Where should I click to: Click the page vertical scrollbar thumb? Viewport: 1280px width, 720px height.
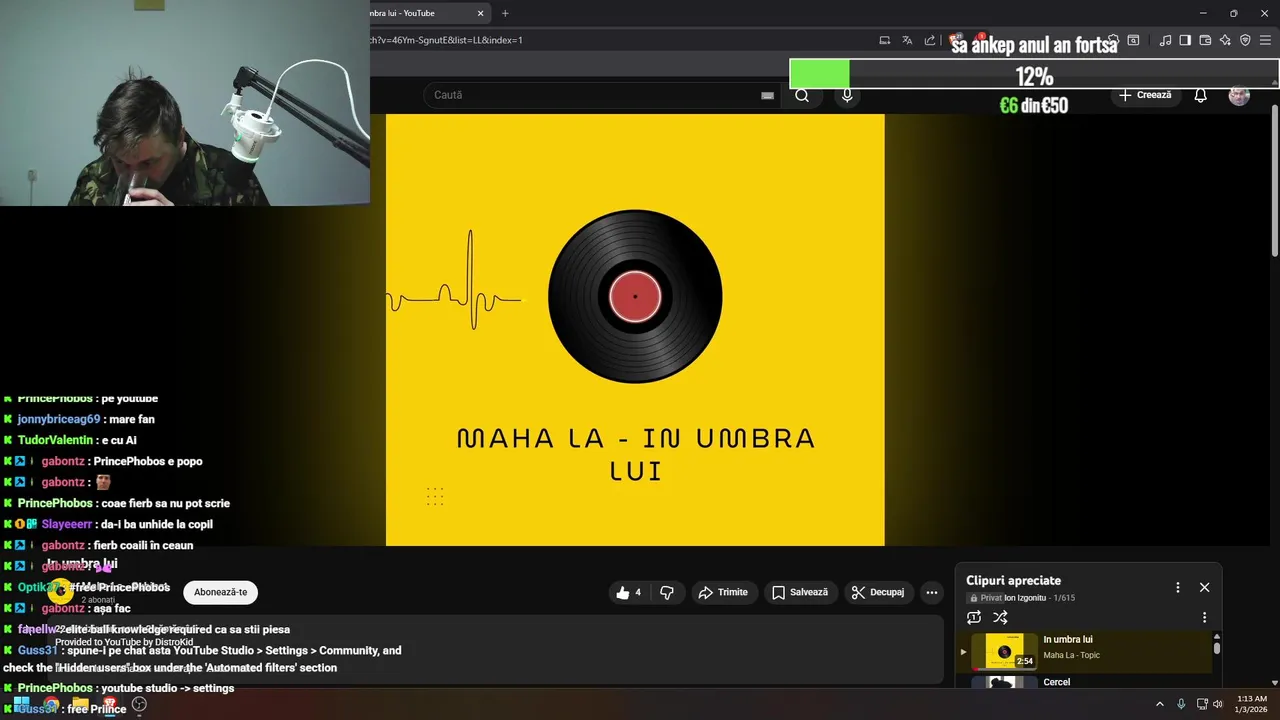tap(1274, 180)
